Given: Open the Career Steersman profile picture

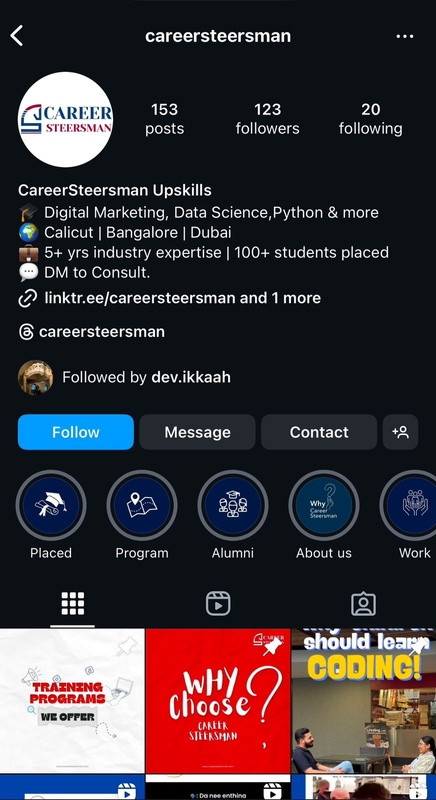Looking at the screenshot, I should click(x=66, y=119).
